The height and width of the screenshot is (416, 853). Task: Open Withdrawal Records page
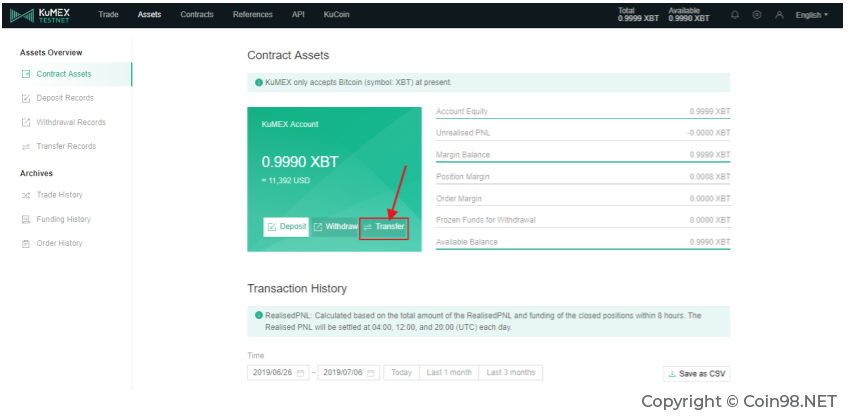click(71, 122)
